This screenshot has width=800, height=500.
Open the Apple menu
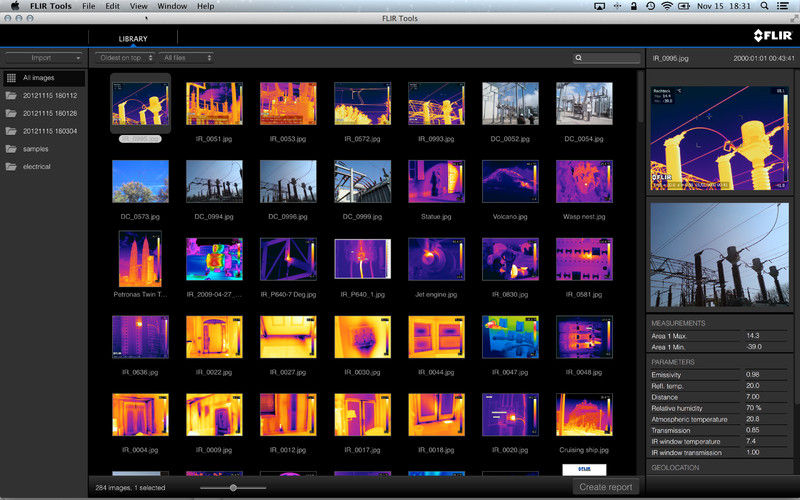tap(15, 6)
